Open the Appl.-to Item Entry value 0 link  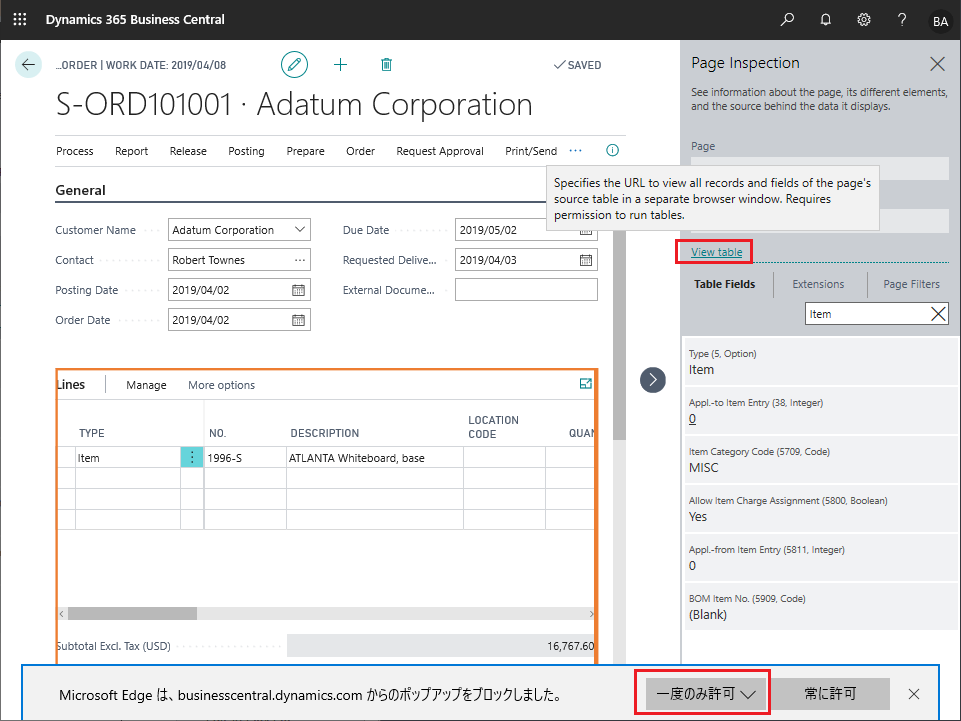[x=692, y=419]
